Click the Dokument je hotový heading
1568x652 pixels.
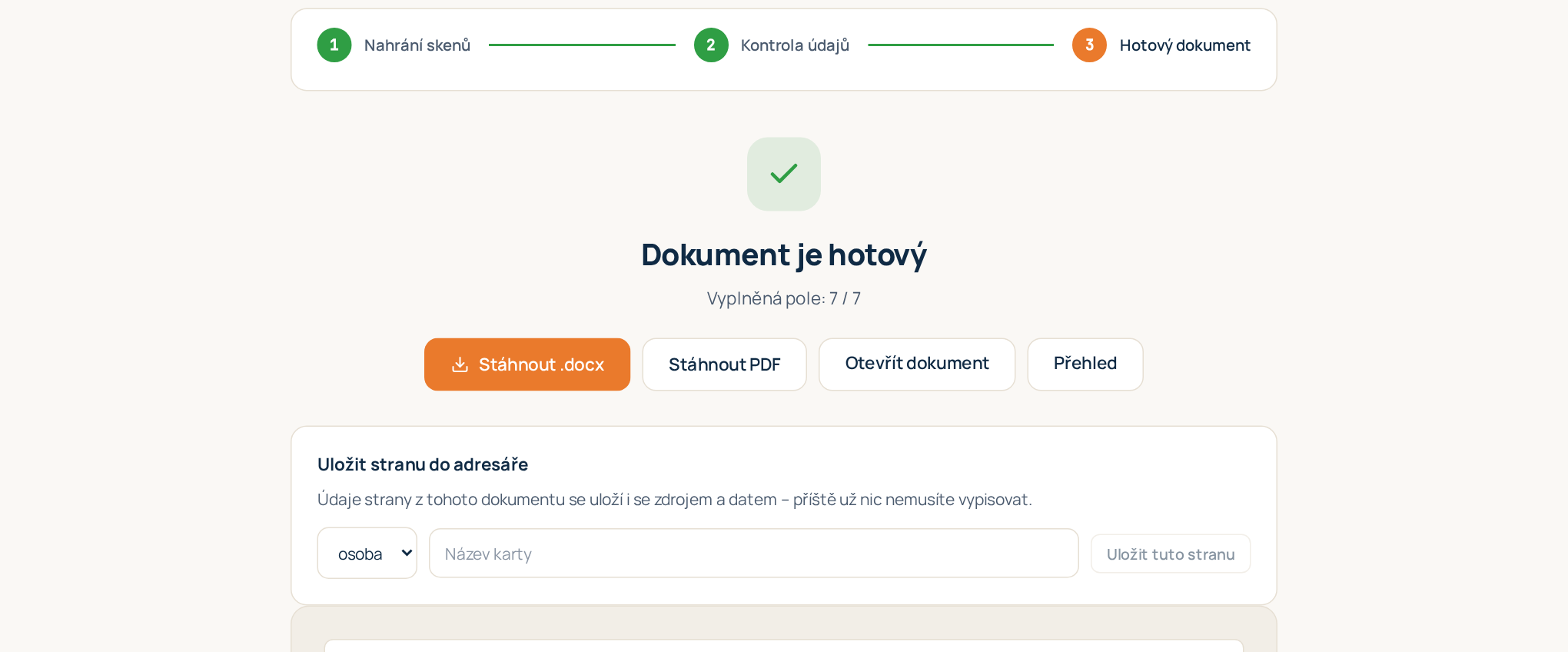pos(784,255)
